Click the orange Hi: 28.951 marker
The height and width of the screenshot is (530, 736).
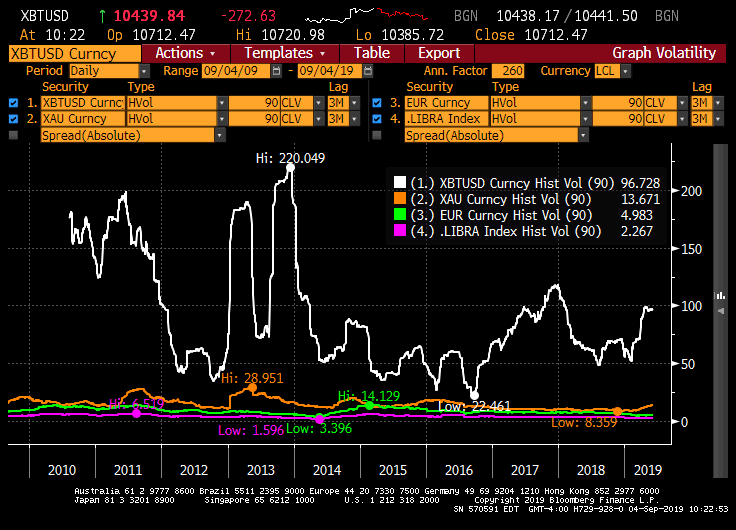point(253,388)
